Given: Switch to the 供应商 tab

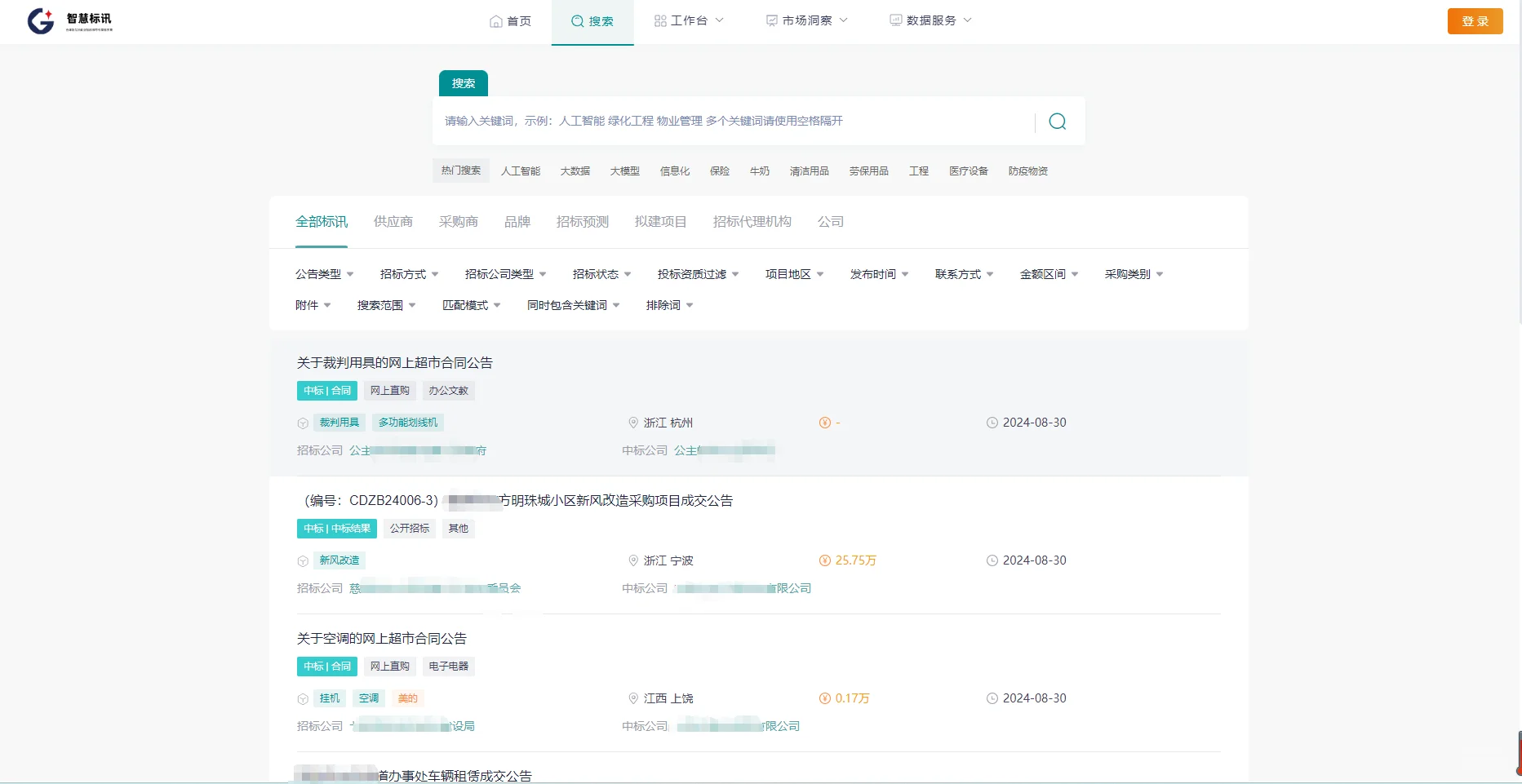Looking at the screenshot, I should [393, 221].
